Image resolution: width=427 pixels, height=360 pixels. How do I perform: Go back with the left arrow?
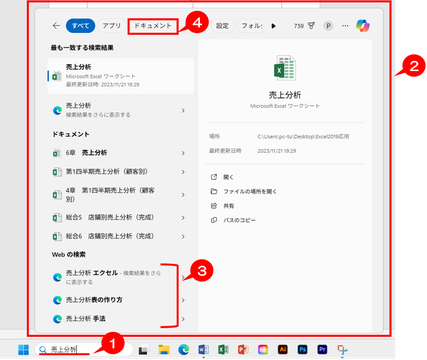pos(56,26)
